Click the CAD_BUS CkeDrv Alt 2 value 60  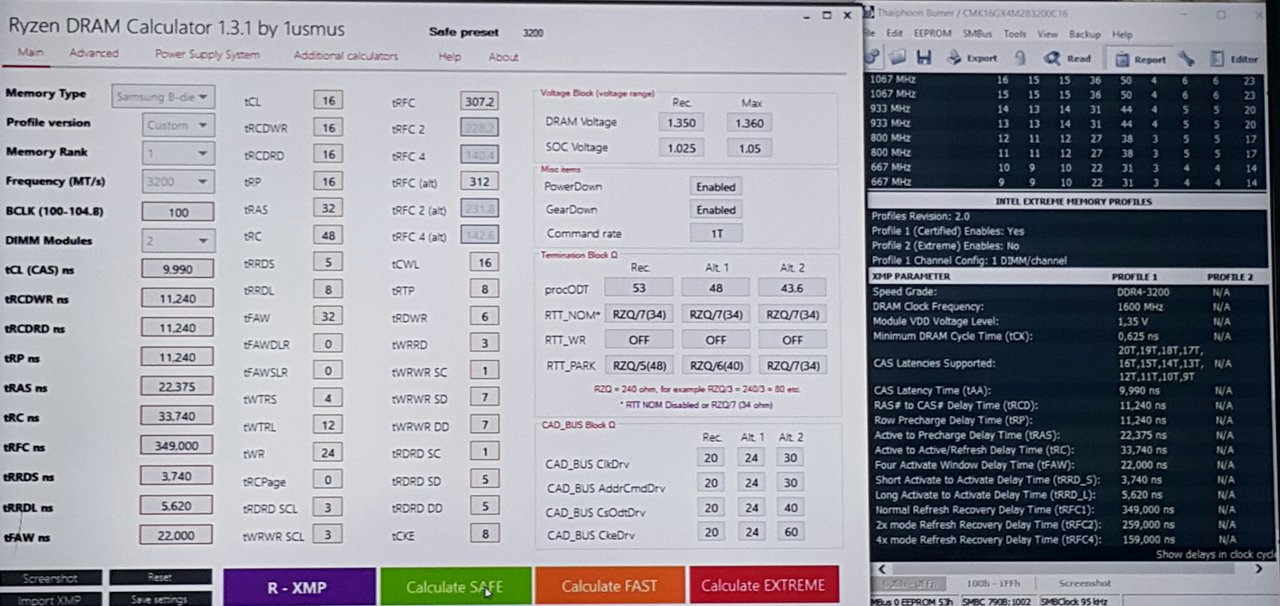(x=788, y=534)
